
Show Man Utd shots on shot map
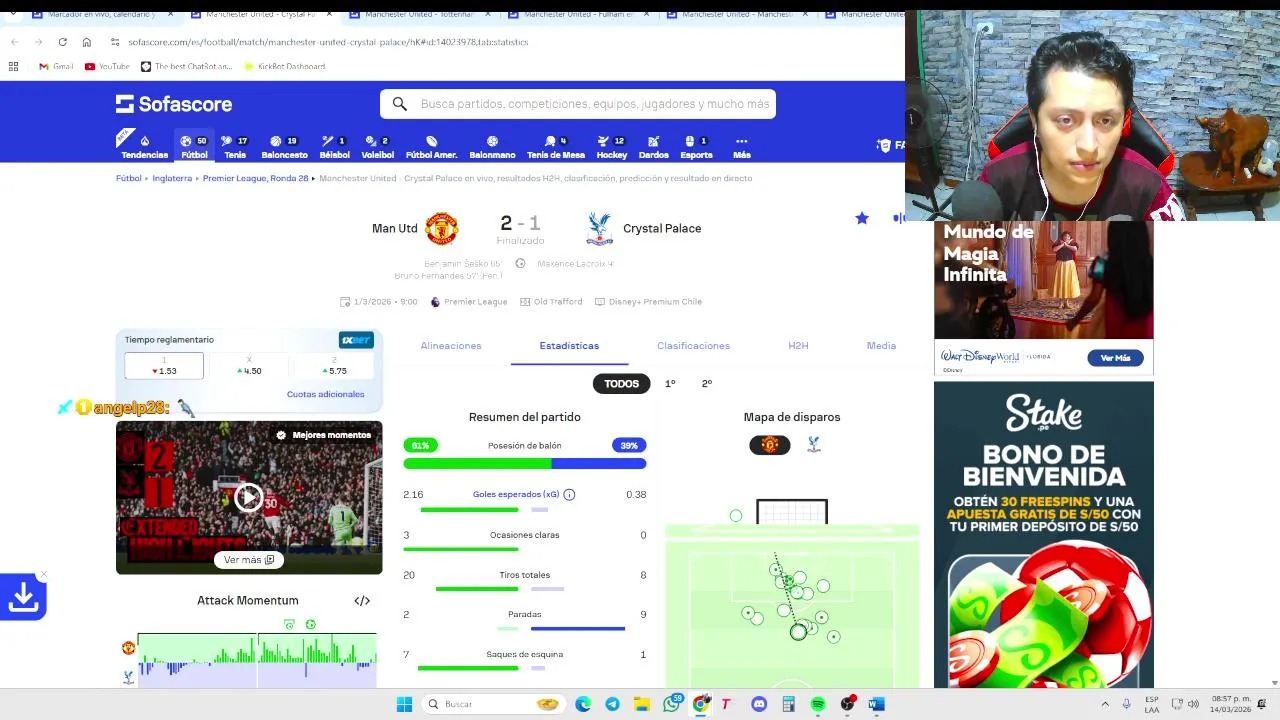coord(770,445)
